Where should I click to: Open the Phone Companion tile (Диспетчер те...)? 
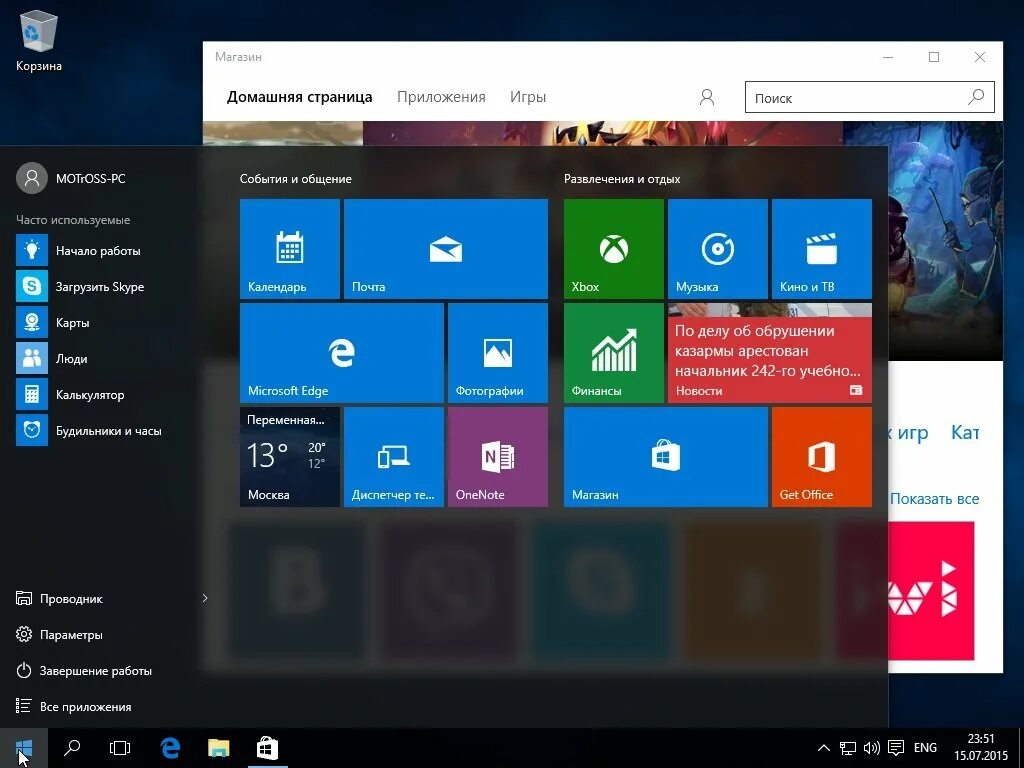[x=394, y=456]
